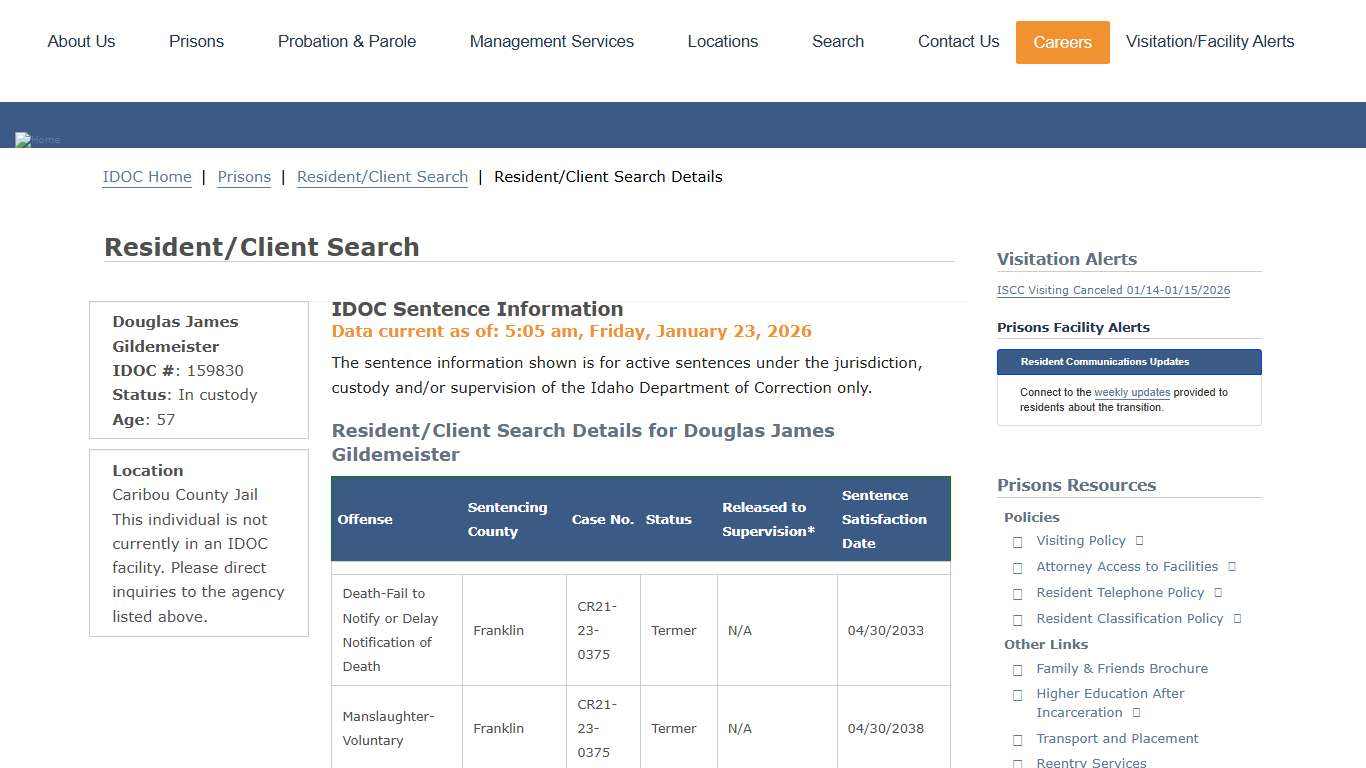Click the external-link icon after Resident Classification Policy
Screen dimensions: 1366x768
(x=1238, y=618)
